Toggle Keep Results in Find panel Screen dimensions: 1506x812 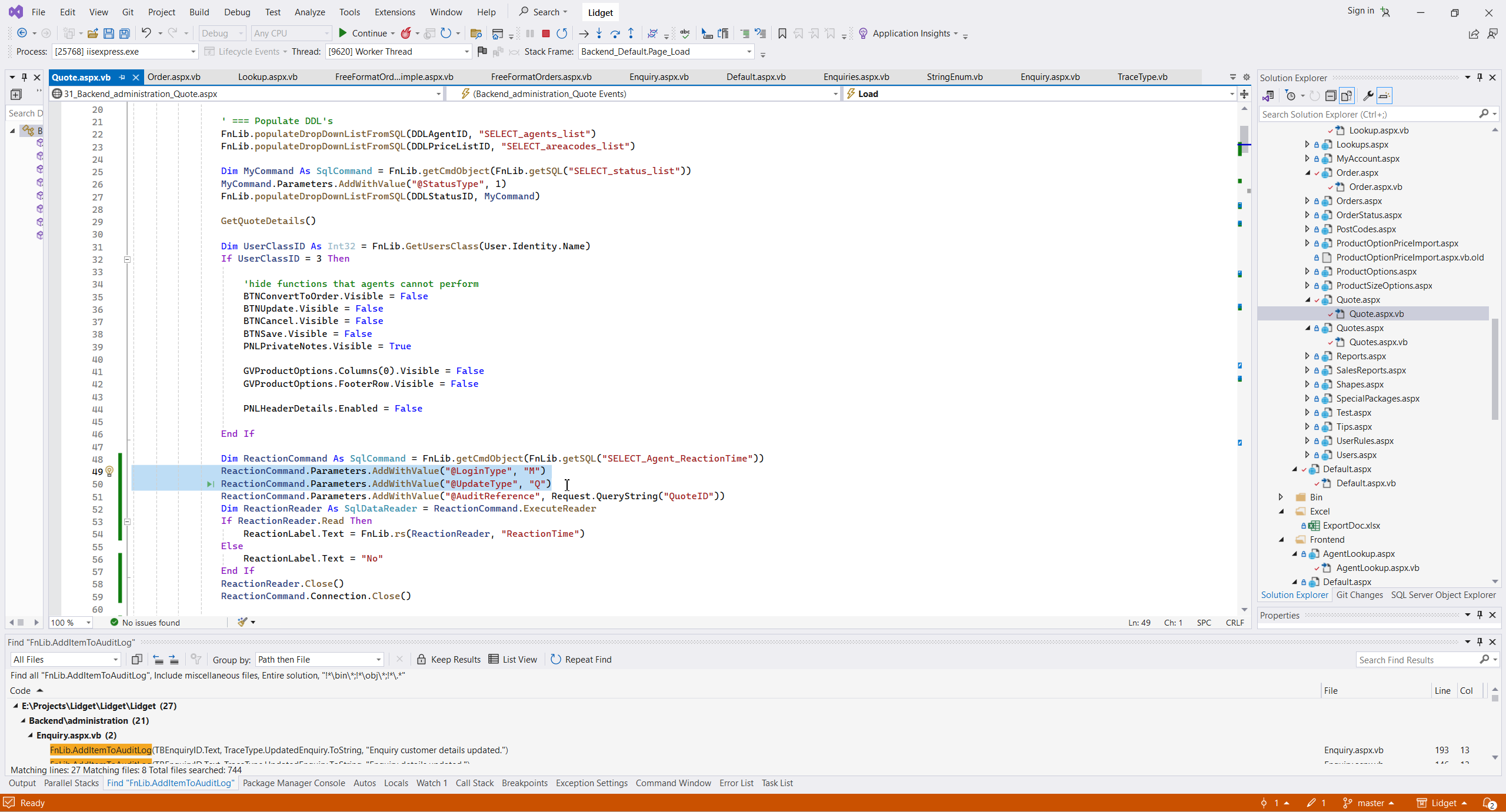(x=449, y=659)
